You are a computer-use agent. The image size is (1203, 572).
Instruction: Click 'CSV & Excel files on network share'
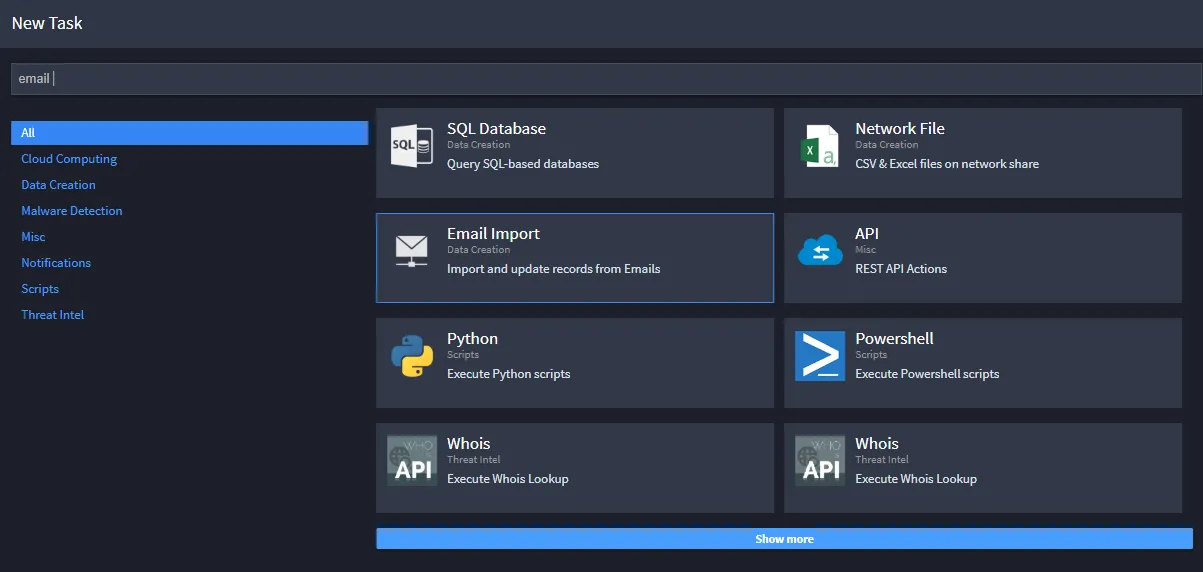(947, 164)
